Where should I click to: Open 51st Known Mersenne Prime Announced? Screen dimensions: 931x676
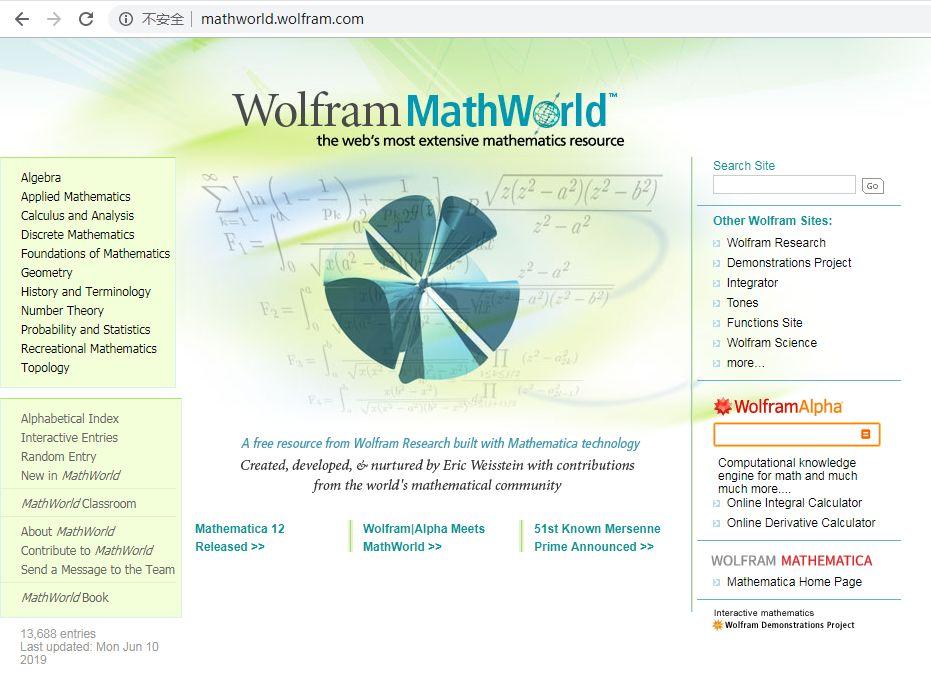click(597, 537)
